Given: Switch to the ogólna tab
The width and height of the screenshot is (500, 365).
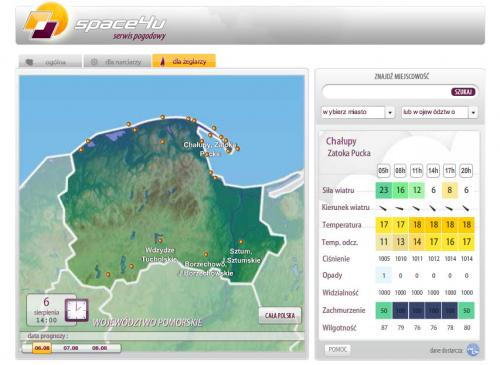Looking at the screenshot, I should pyautogui.click(x=50, y=62).
